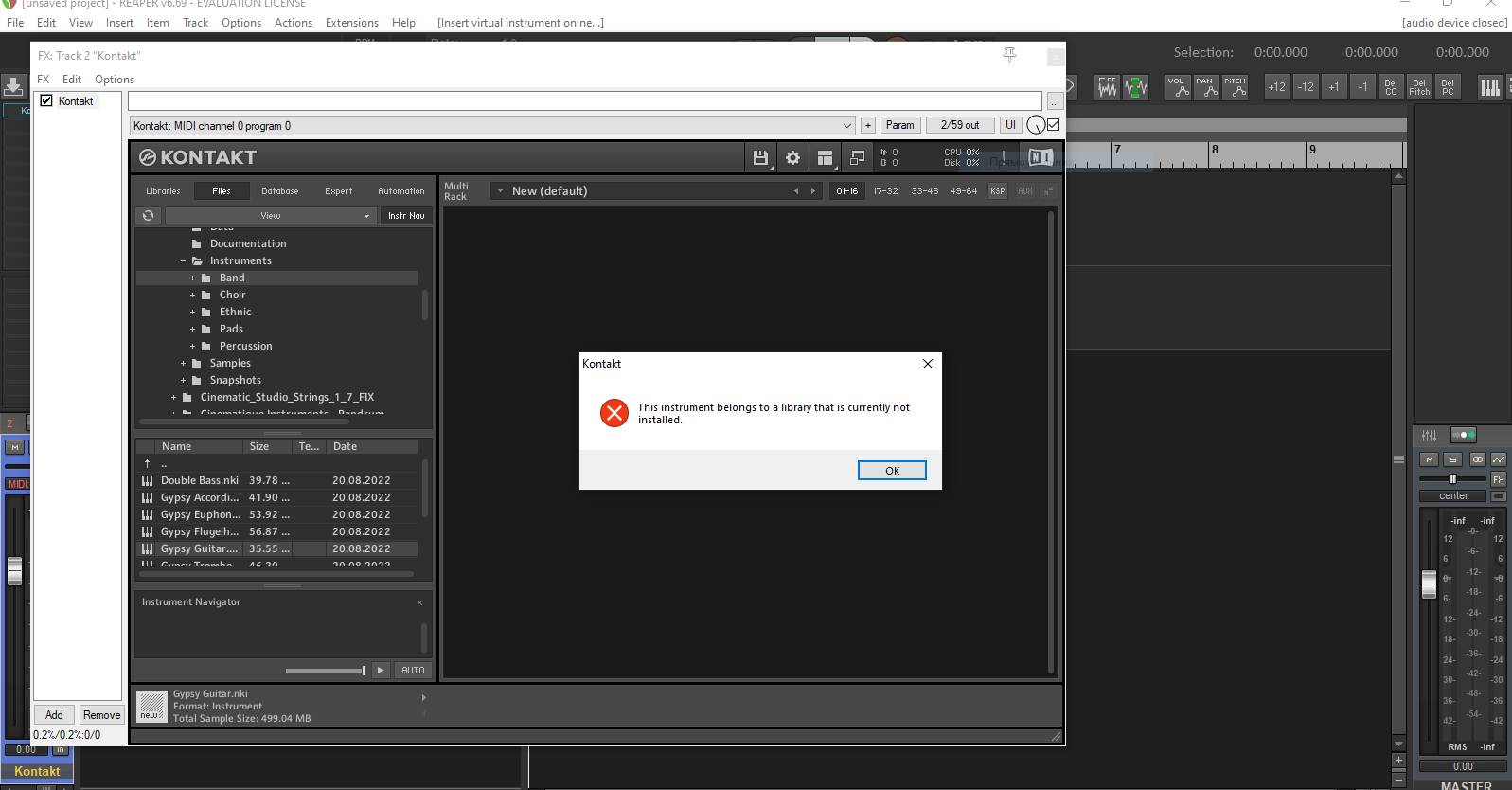1512x790 pixels.
Task: Open Kontakt options gear icon
Action: [x=793, y=158]
